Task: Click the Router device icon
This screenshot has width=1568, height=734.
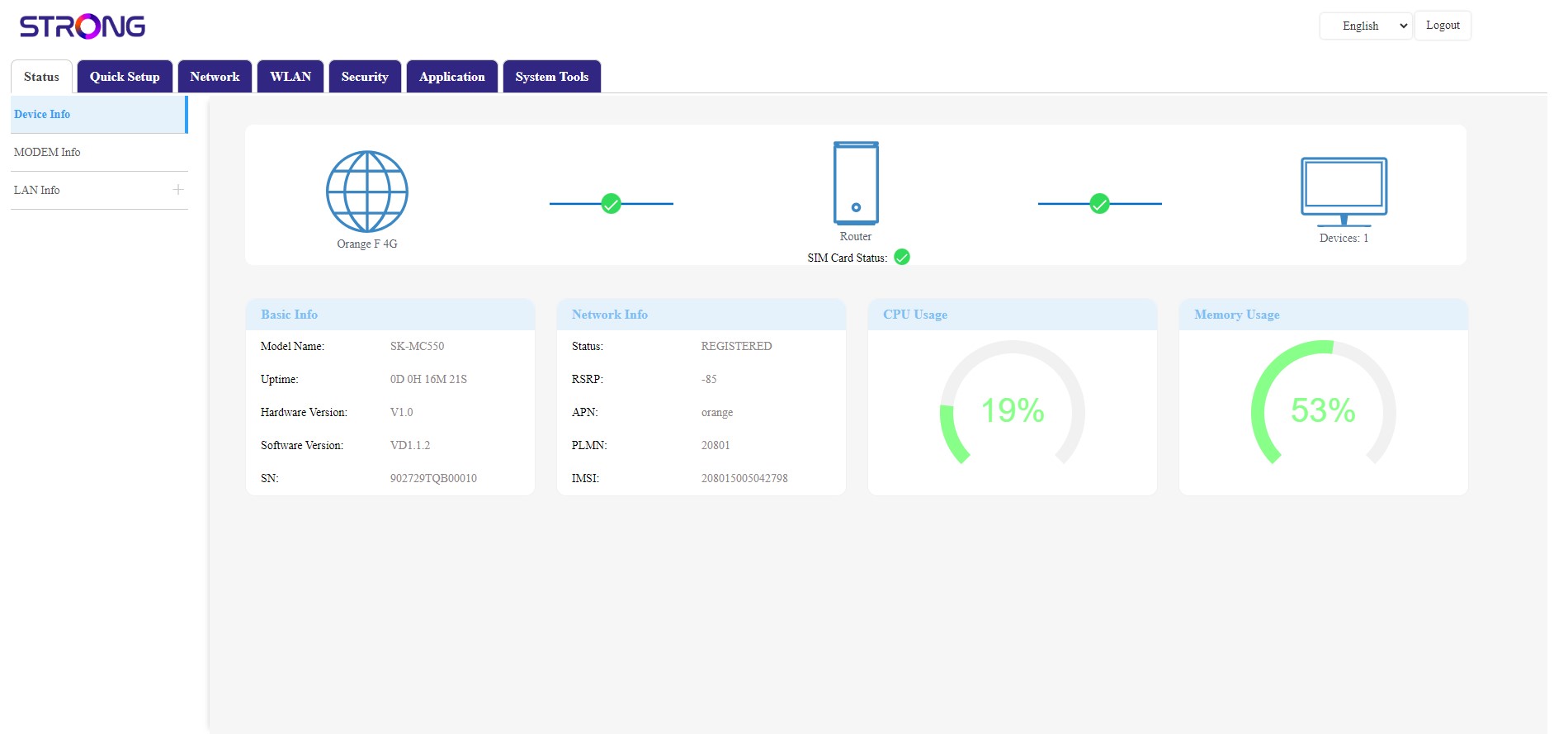Action: tap(856, 183)
